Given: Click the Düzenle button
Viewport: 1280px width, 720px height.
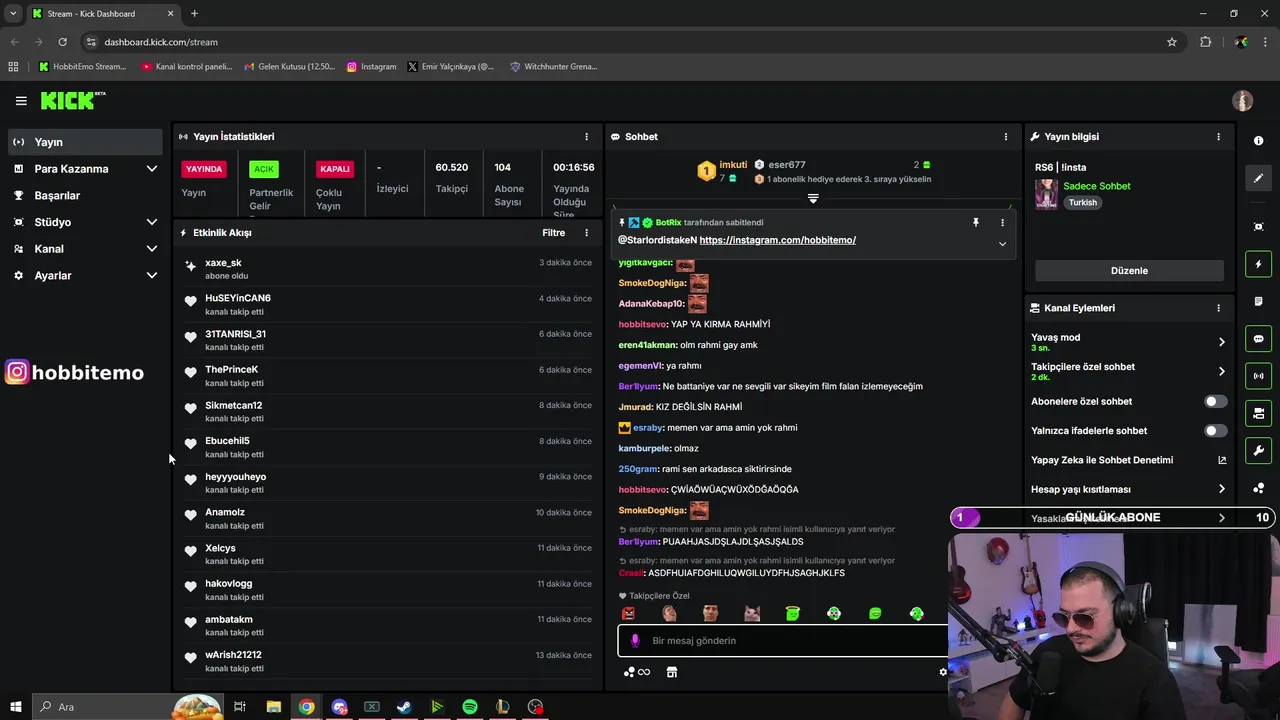Looking at the screenshot, I should [x=1129, y=270].
